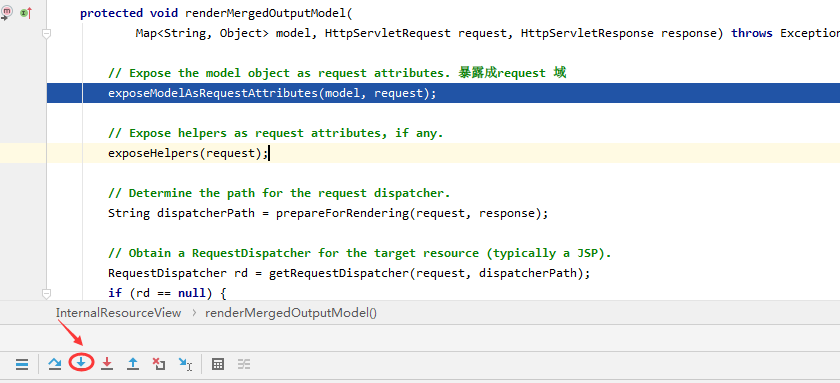Click the implemented-method arrow gutter marker

point(26,13)
